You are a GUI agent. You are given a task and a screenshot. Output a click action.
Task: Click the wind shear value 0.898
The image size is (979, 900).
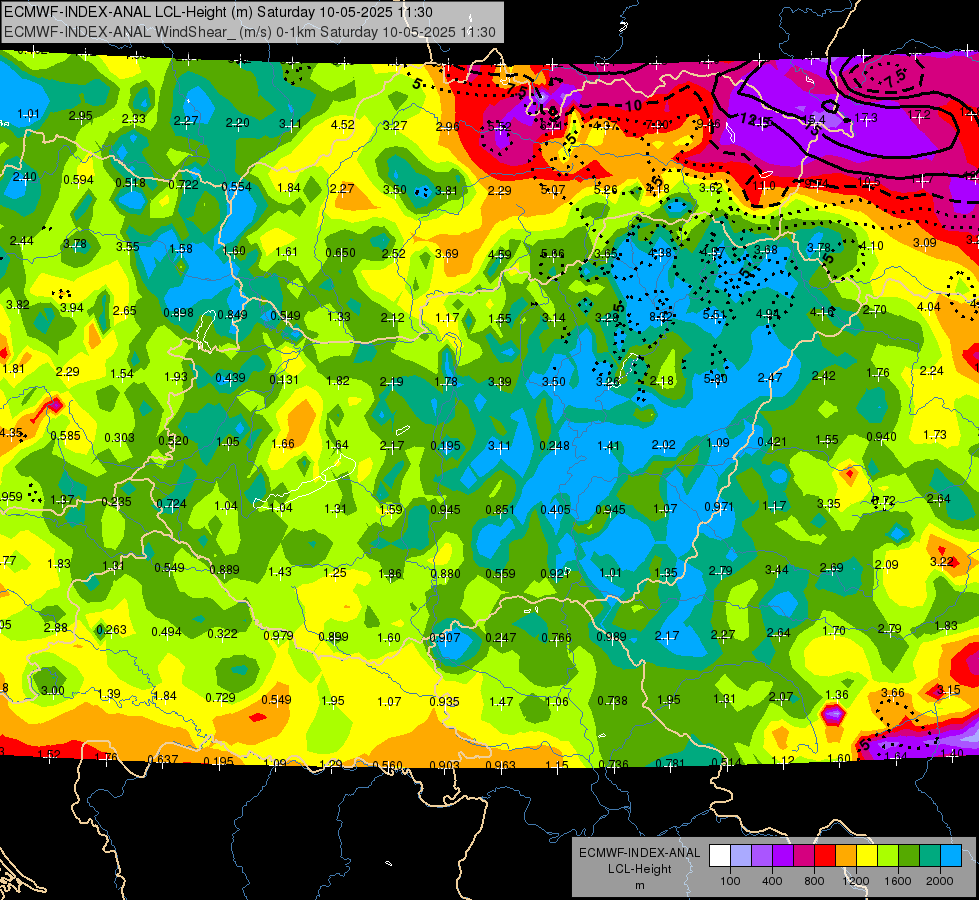tap(179, 313)
